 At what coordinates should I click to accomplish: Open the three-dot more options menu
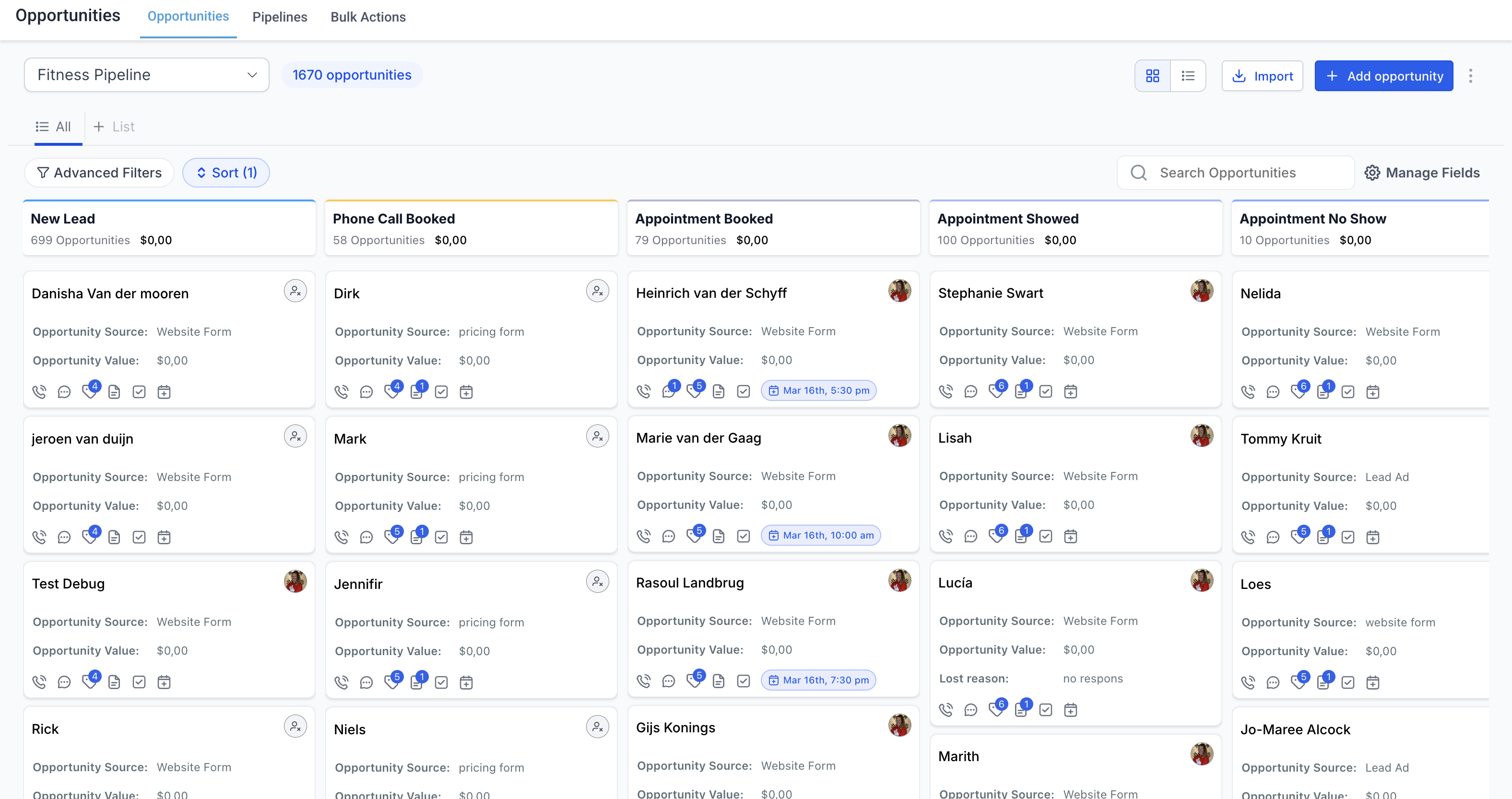pos(1470,76)
